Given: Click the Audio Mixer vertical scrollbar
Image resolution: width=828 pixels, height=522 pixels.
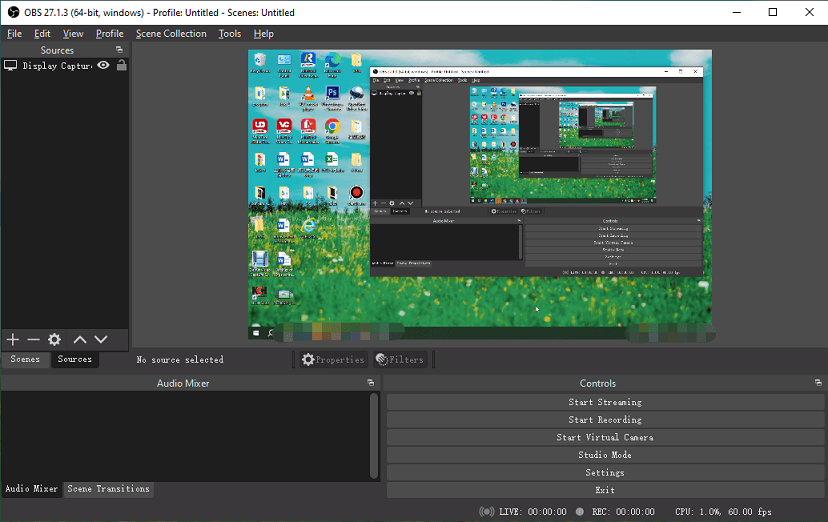Looking at the screenshot, I should [374, 435].
